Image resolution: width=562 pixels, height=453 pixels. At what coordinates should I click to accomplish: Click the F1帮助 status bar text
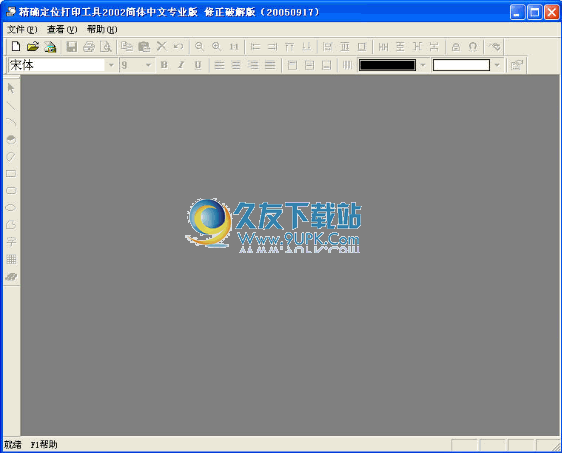(44, 445)
